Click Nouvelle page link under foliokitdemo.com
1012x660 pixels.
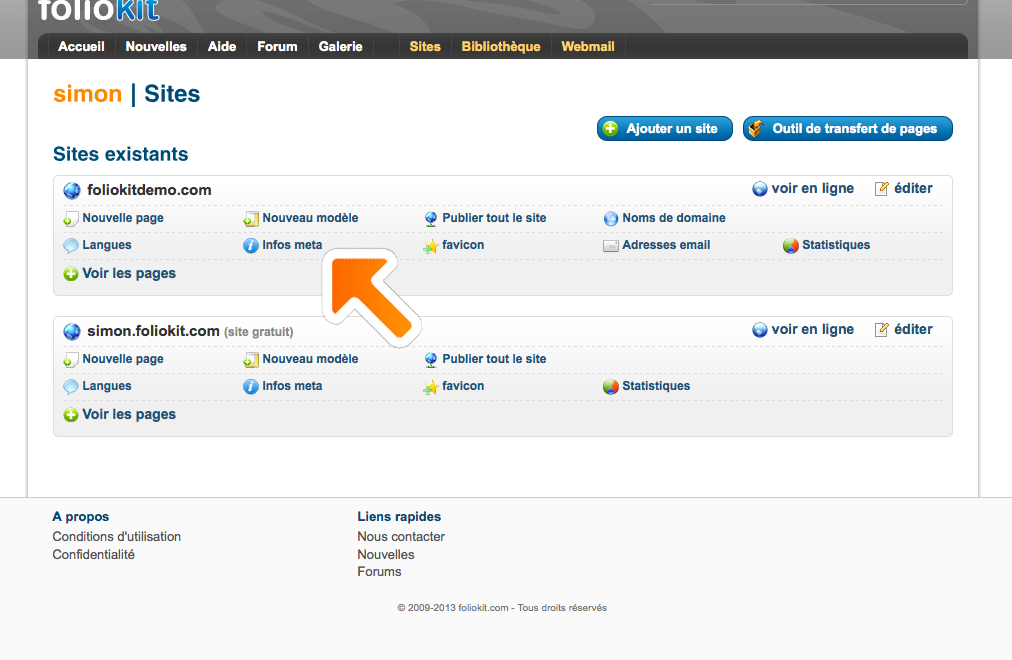pos(123,218)
